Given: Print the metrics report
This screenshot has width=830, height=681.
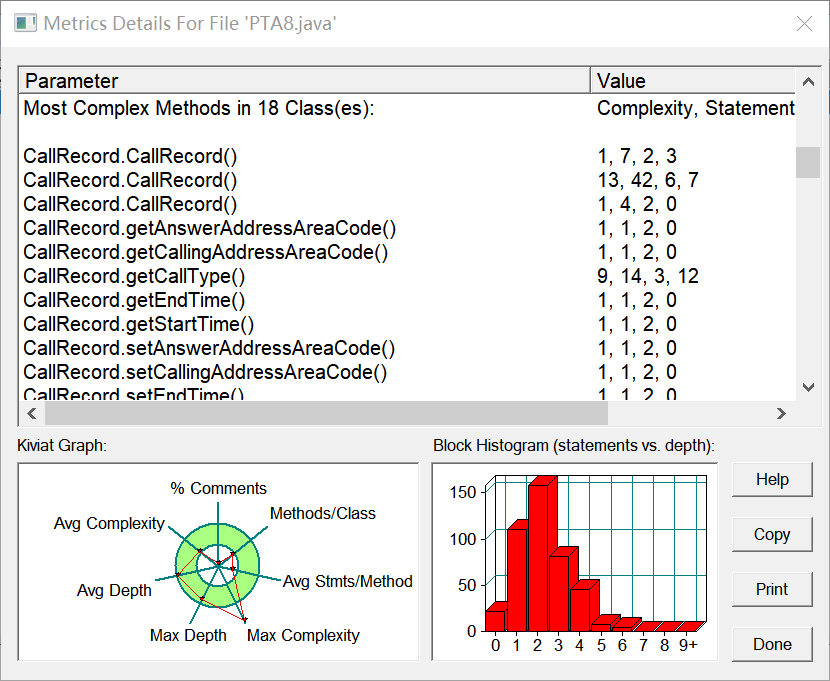Looking at the screenshot, I should pyautogui.click(x=772, y=589).
